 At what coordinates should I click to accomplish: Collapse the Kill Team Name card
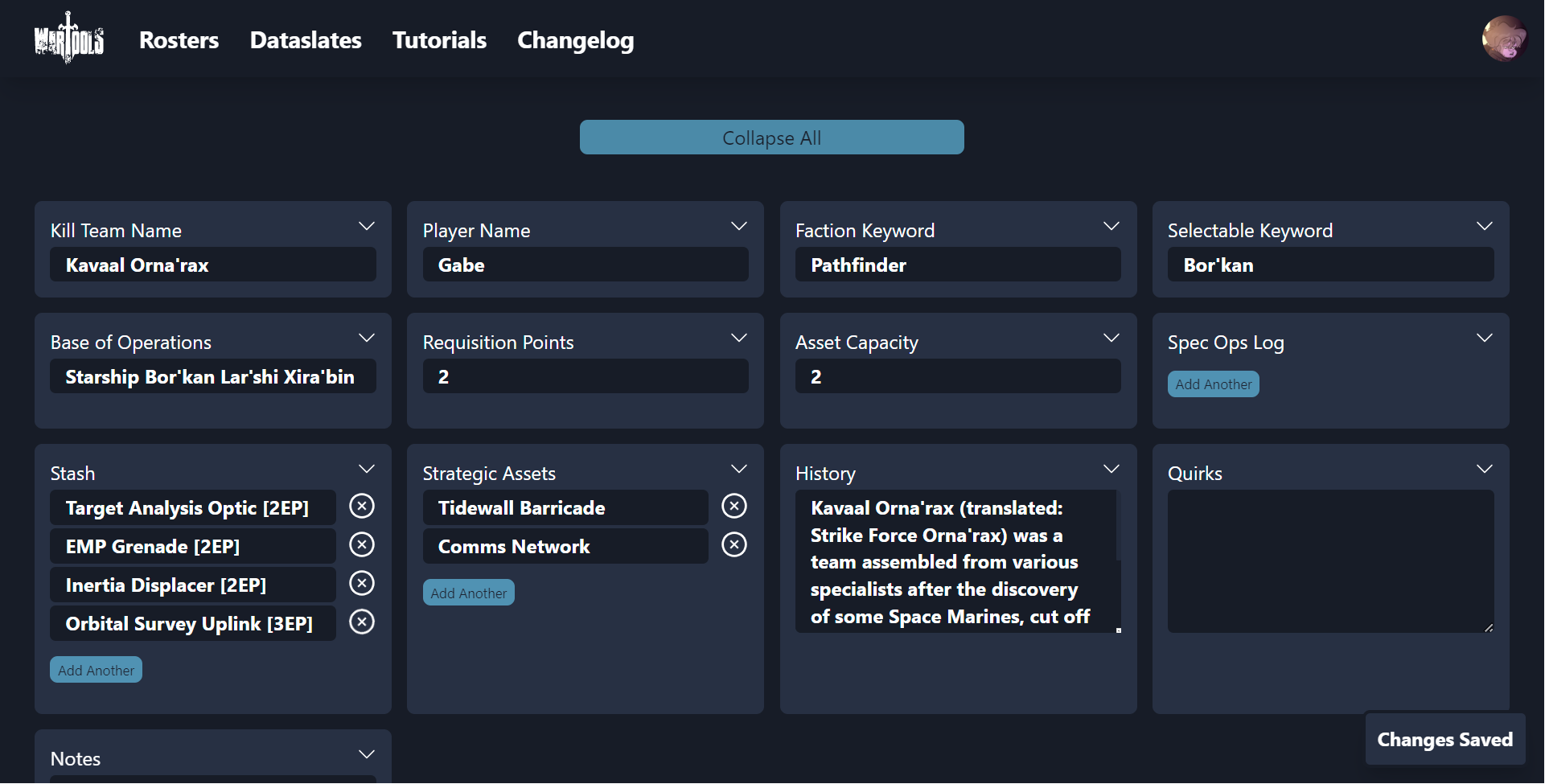(x=367, y=227)
